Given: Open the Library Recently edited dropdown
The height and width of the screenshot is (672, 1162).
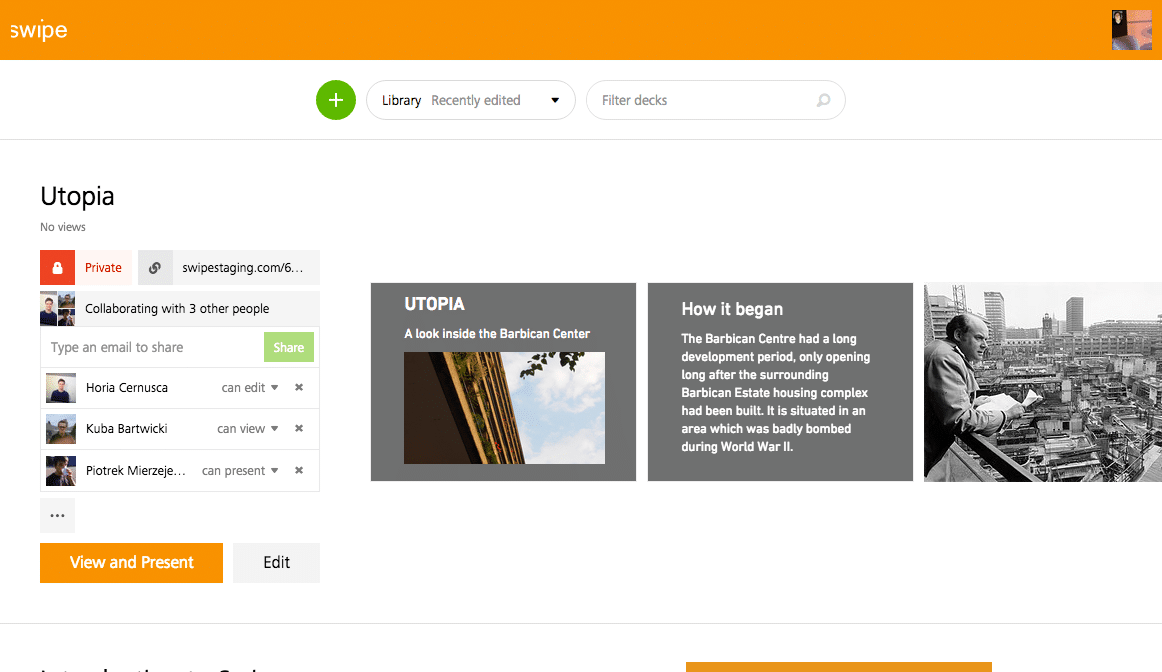Looking at the screenshot, I should [471, 100].
